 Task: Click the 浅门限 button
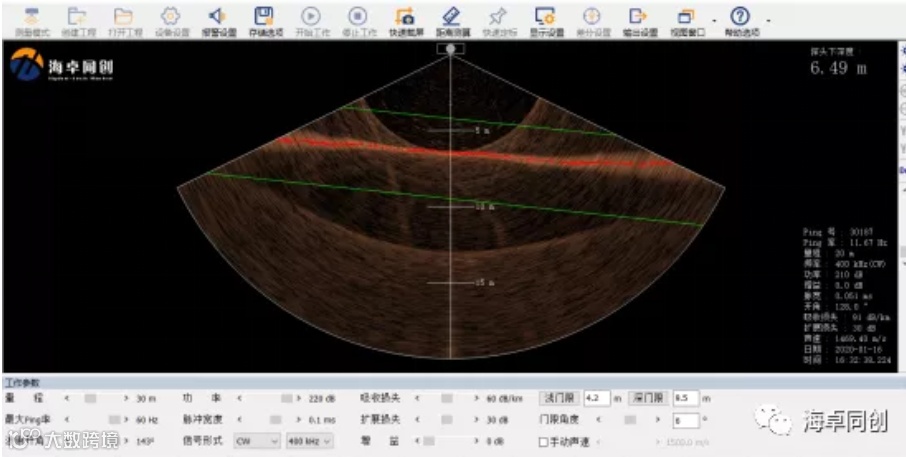(559, 398)
